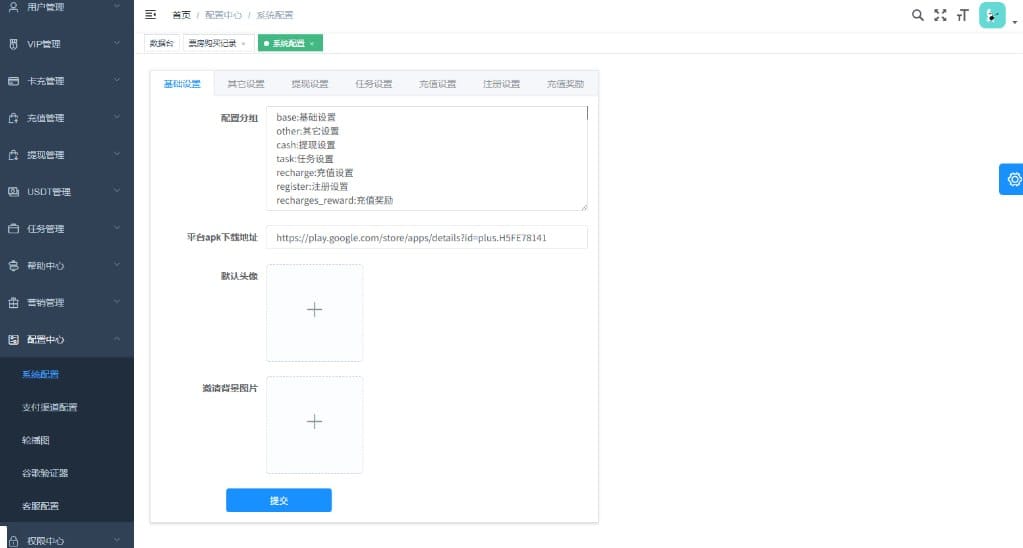Click the 配置中心 breadcrumb

223,15
